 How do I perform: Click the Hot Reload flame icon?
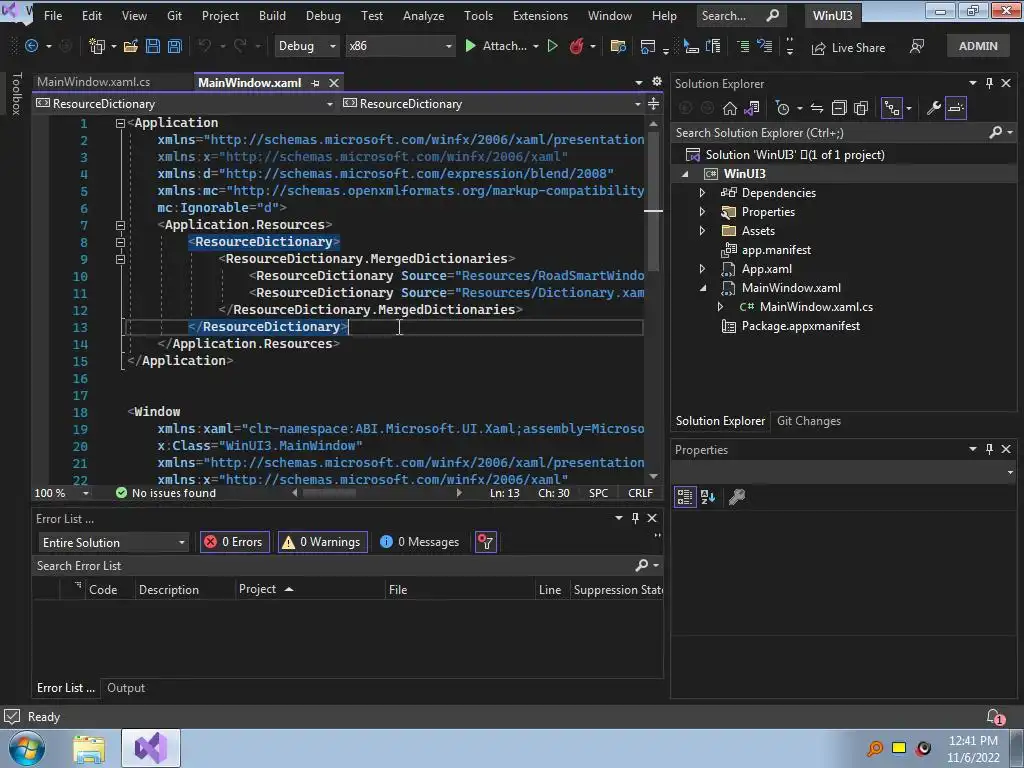coord(576,46)
